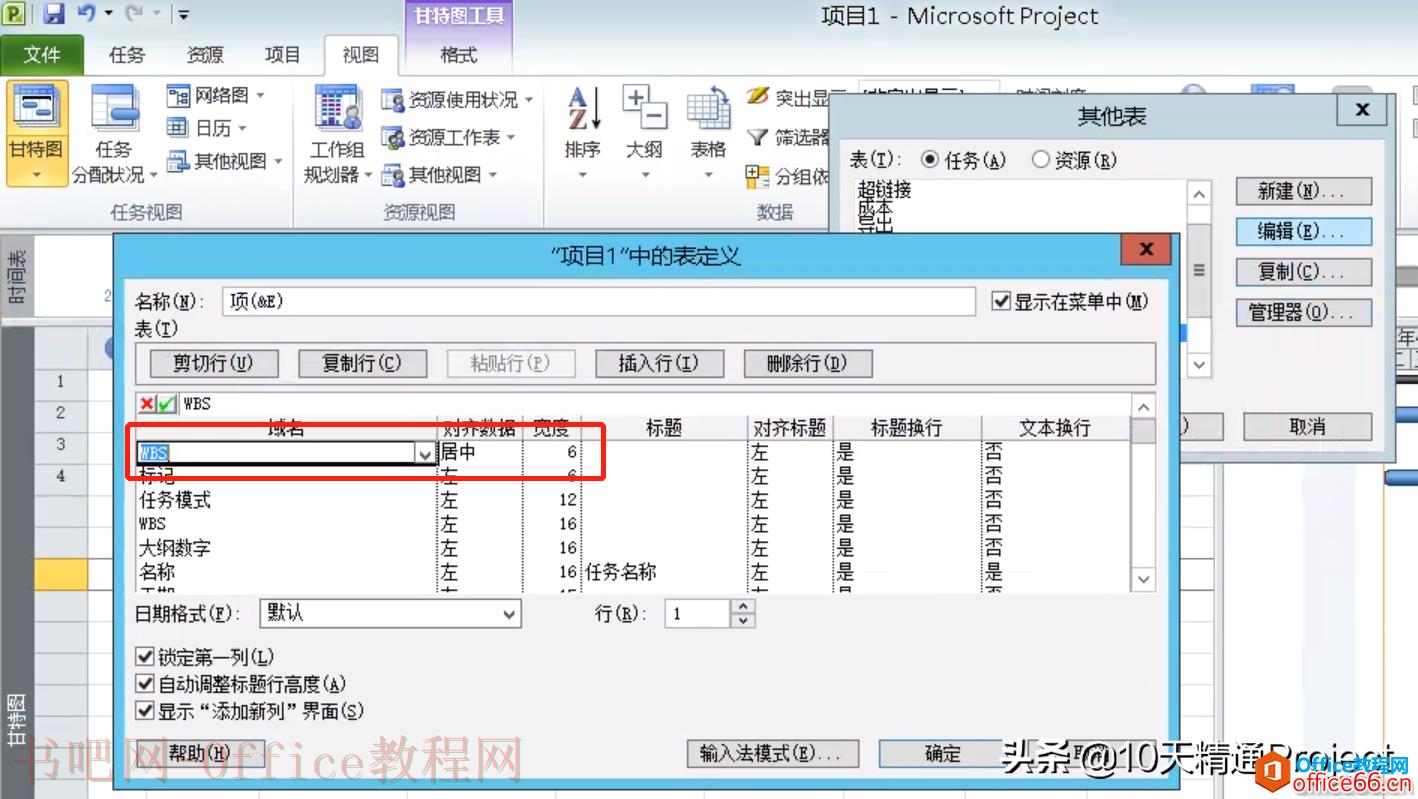Screen dimensions: 1418x799
Task: Click the Undo arrow icon
Action: click(87, 14)
